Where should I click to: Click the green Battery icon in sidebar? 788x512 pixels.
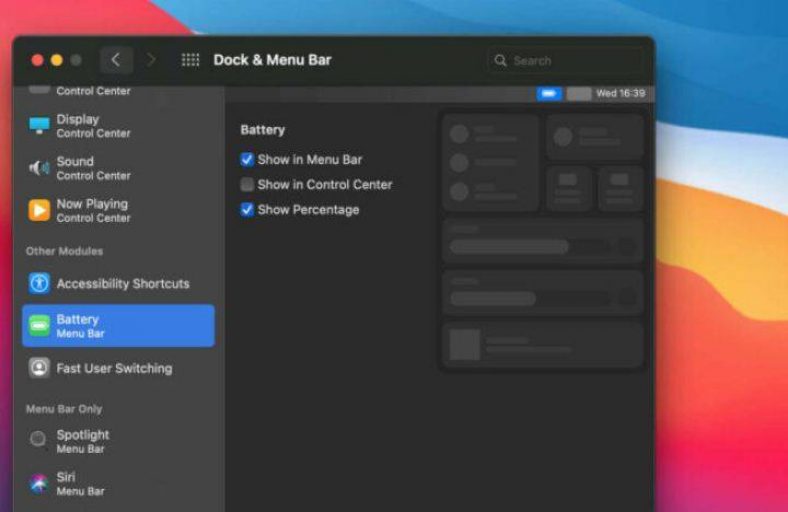point(39,326)
